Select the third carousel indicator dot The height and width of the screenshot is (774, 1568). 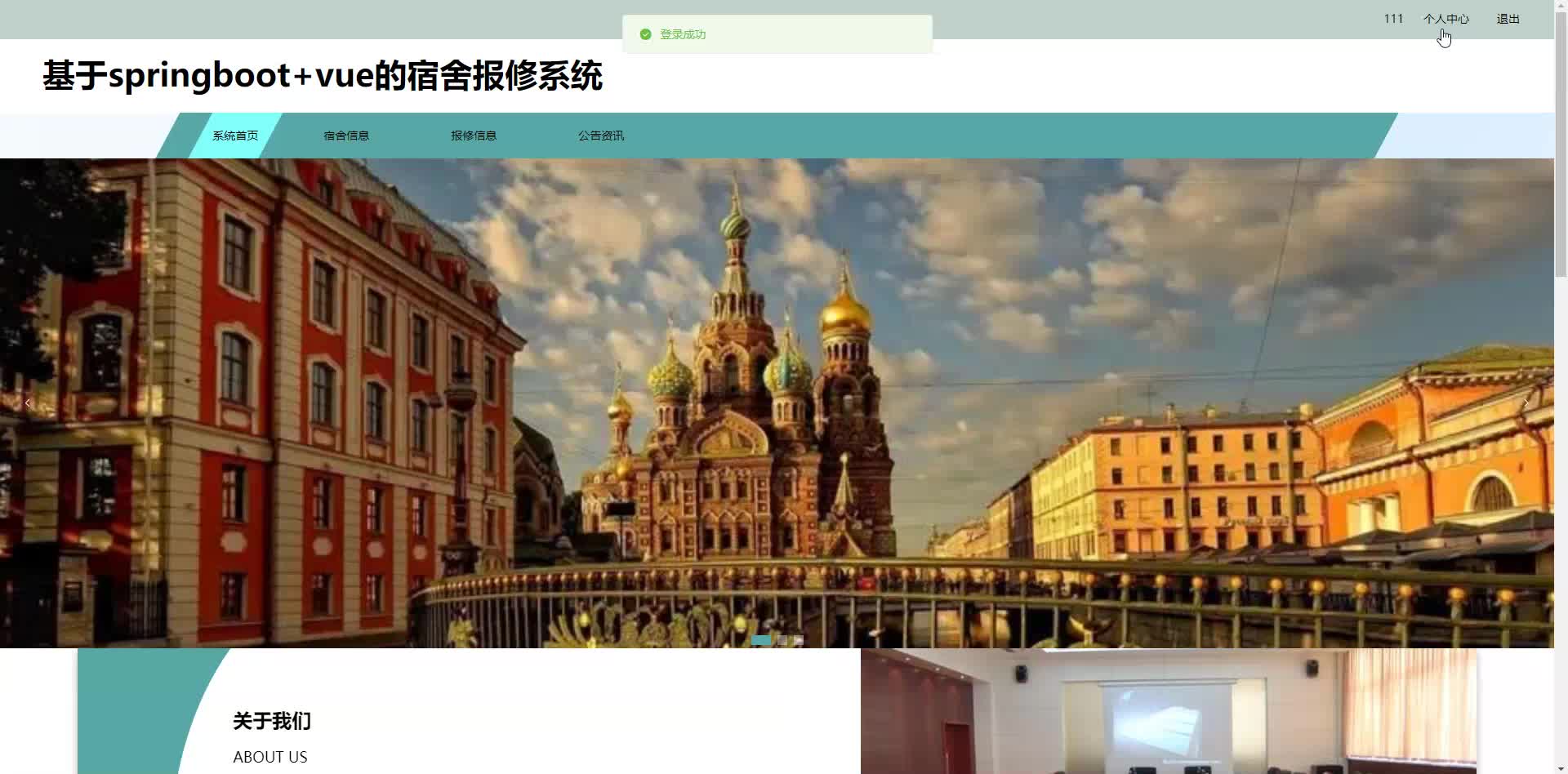(798, 640)
